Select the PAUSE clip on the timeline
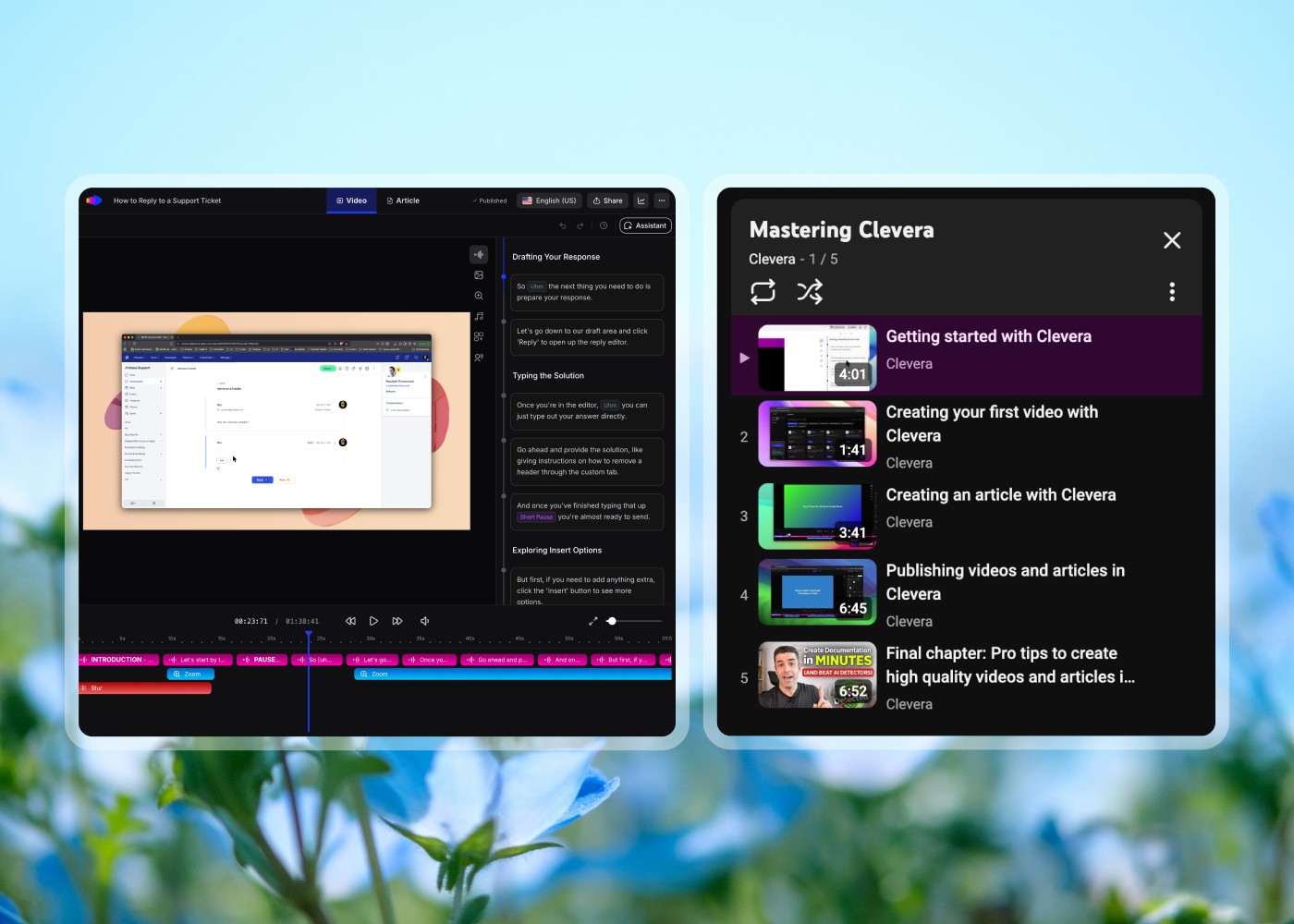Screen dimensions: 1294x924 pos(262,660)
